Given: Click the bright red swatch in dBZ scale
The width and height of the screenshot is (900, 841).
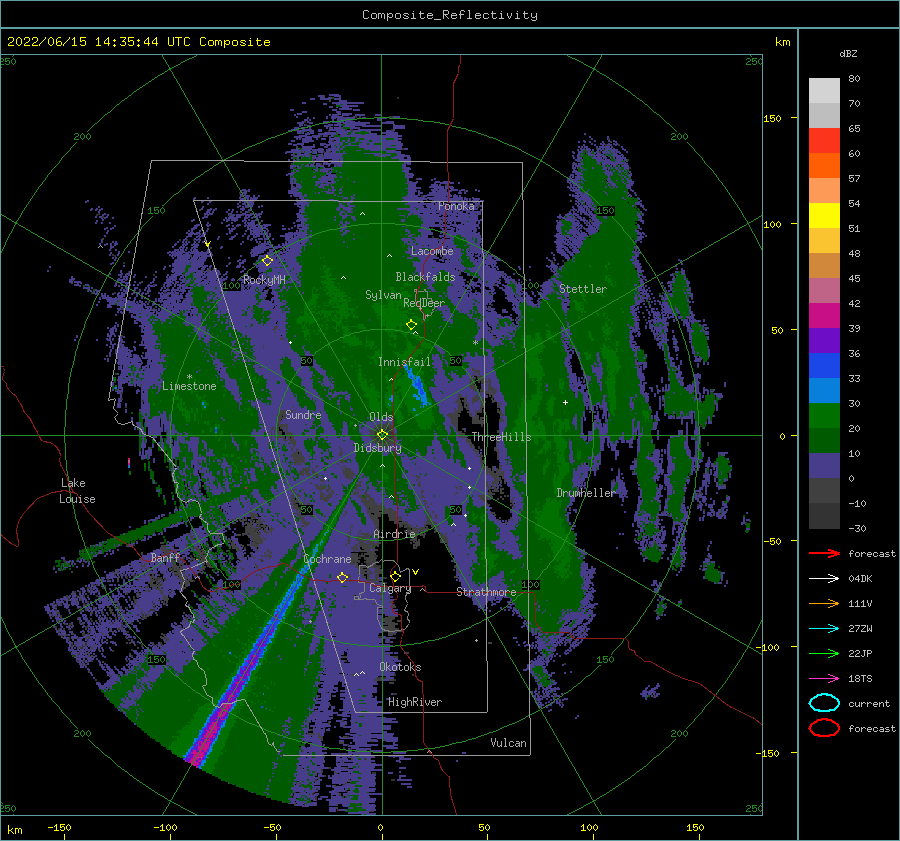Looking at the screenshot, I should pyautogui.click(x=824, y=141).
